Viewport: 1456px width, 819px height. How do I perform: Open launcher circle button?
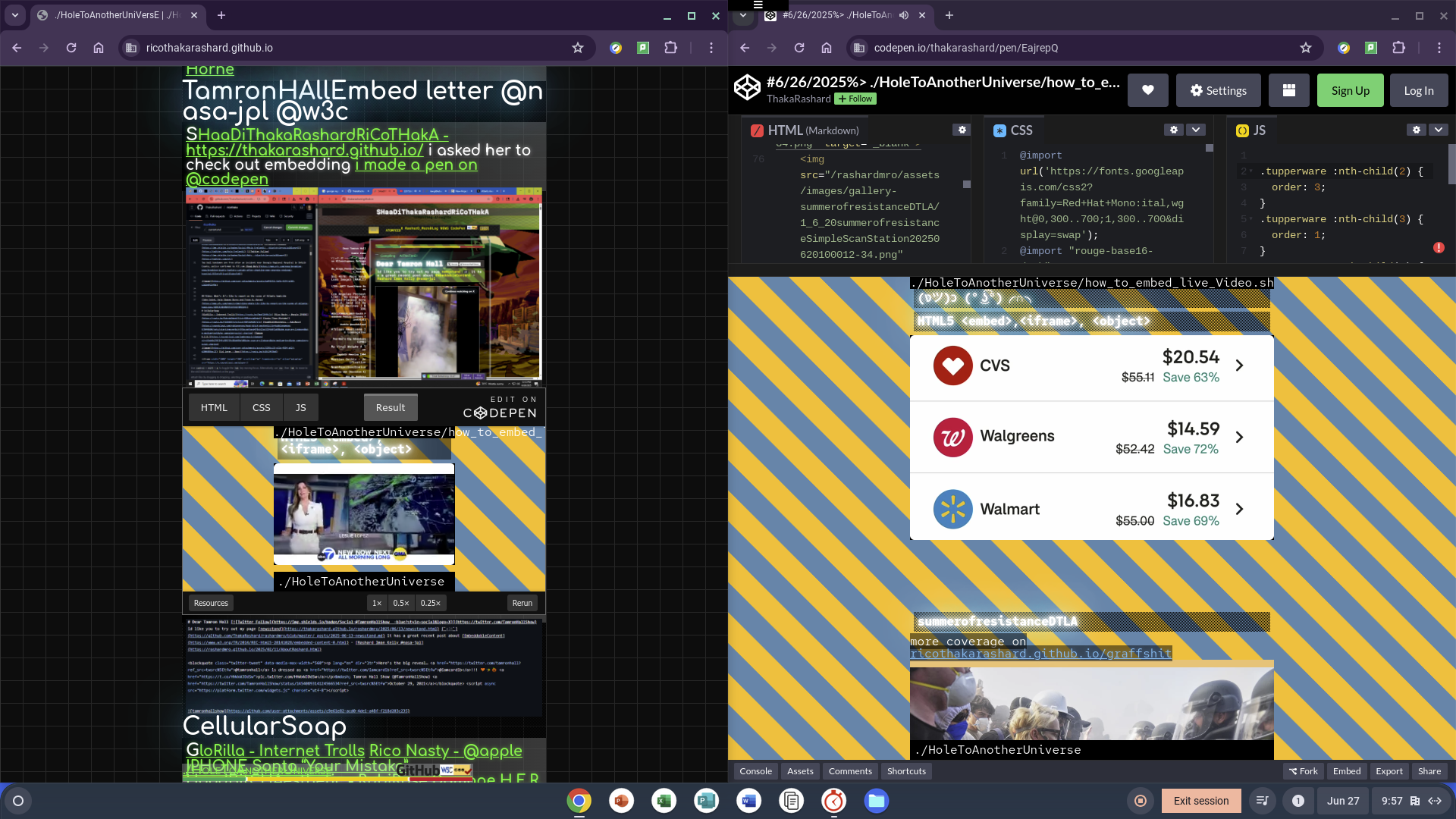point(18,801)
